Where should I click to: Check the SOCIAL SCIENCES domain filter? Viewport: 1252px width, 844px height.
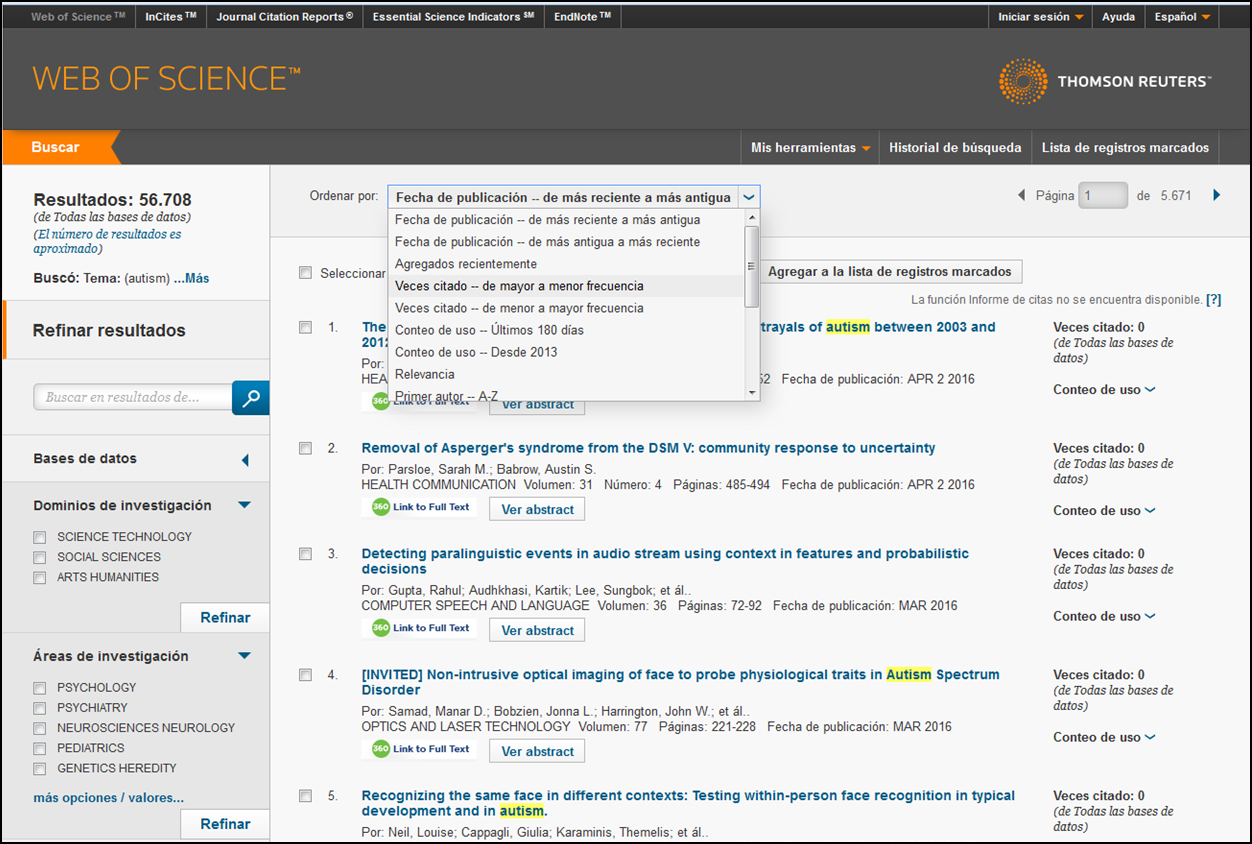40,557
